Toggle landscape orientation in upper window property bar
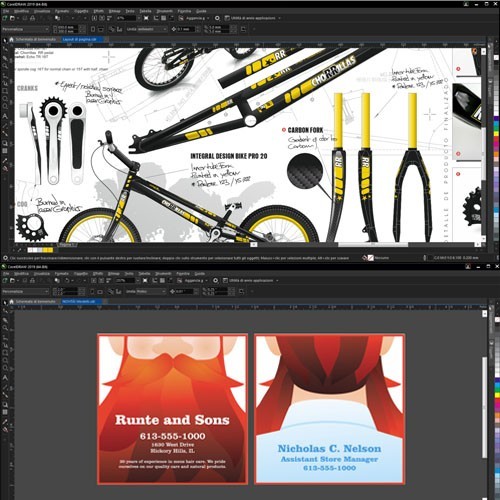The image size is (500, 500). click(x=101, y=29)
